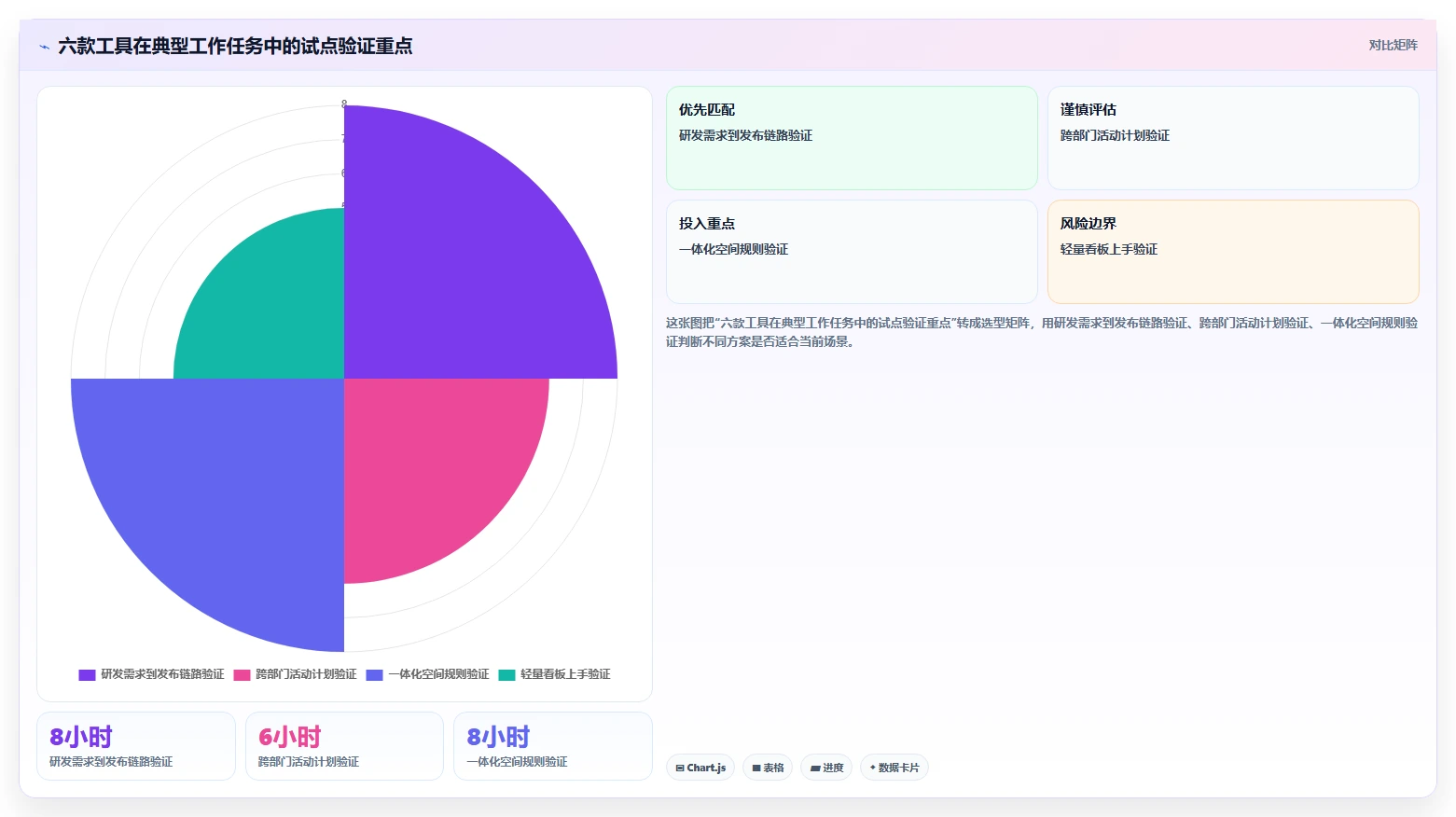Click 轻量看板上手验证 text in 风险边界 card
This screenshot has height=817, width=1456.
pos(1108,249)
